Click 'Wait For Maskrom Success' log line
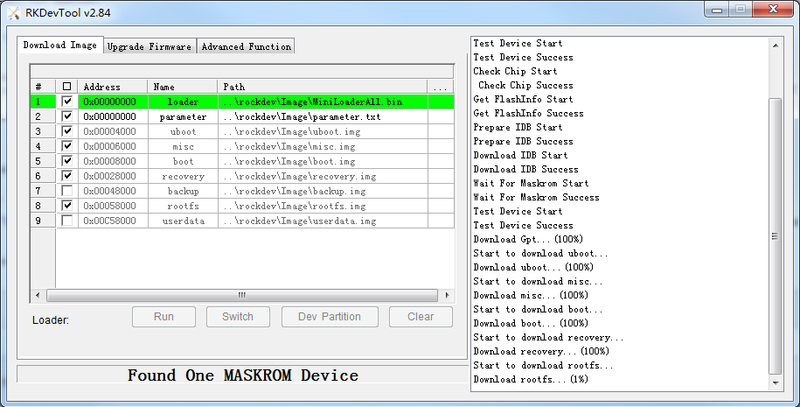The height and width of the screenshot is (407, 800). click(536, 197)
